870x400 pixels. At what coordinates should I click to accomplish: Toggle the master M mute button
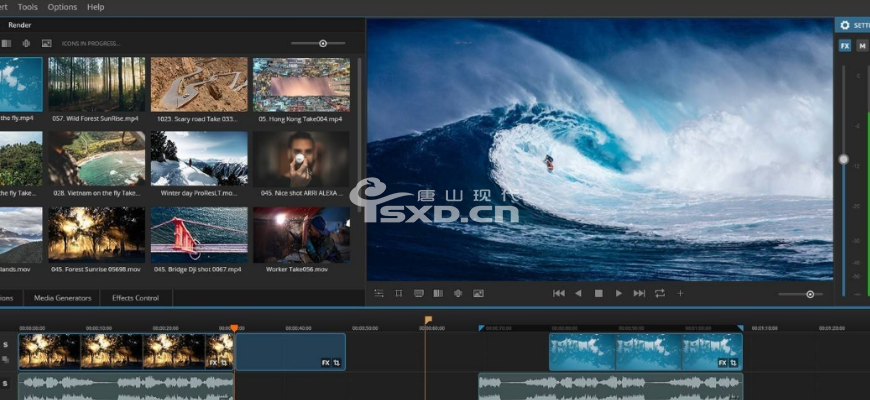(x=862, y=46)
